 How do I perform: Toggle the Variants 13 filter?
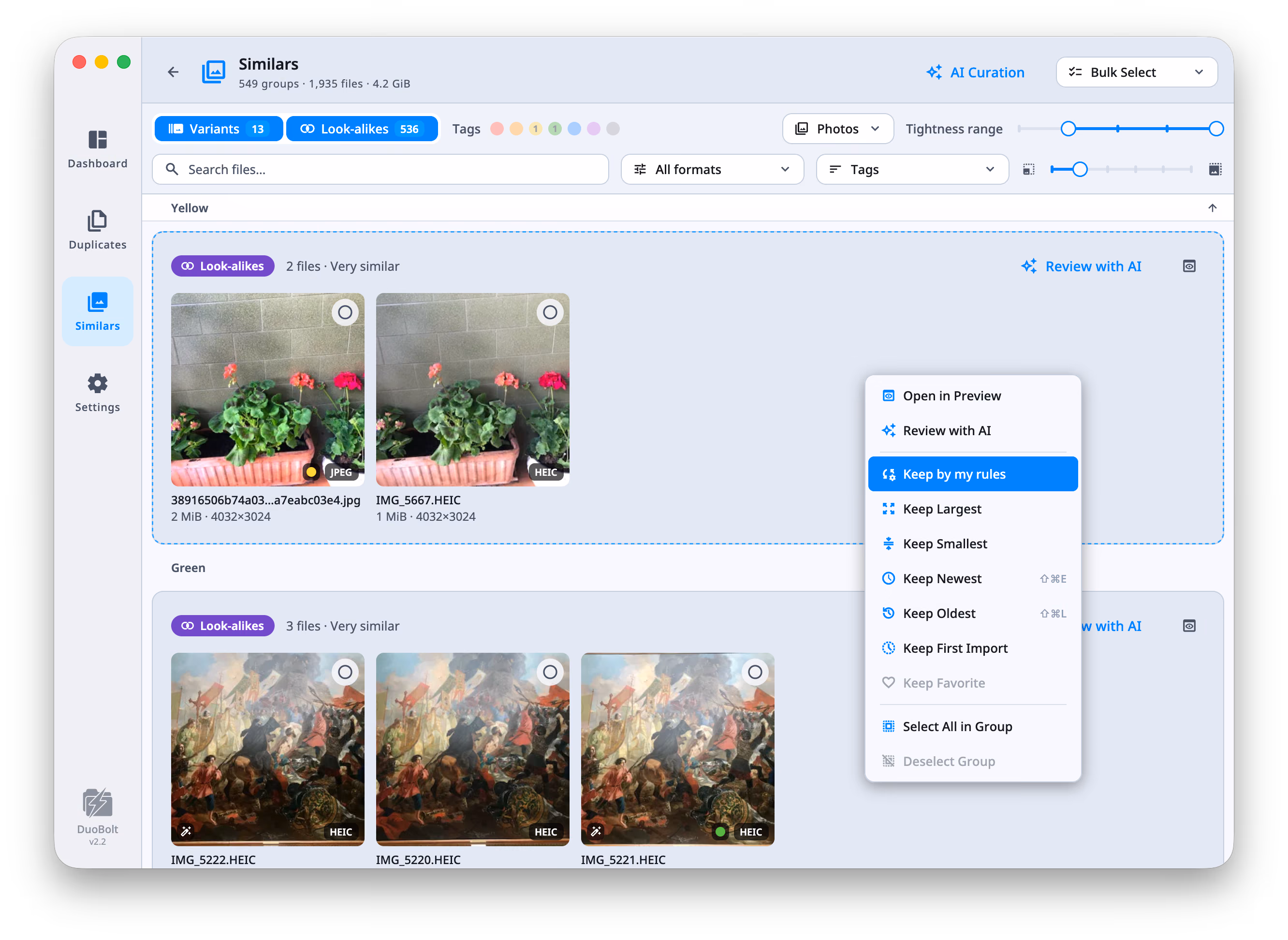click(x=219, y=129)
